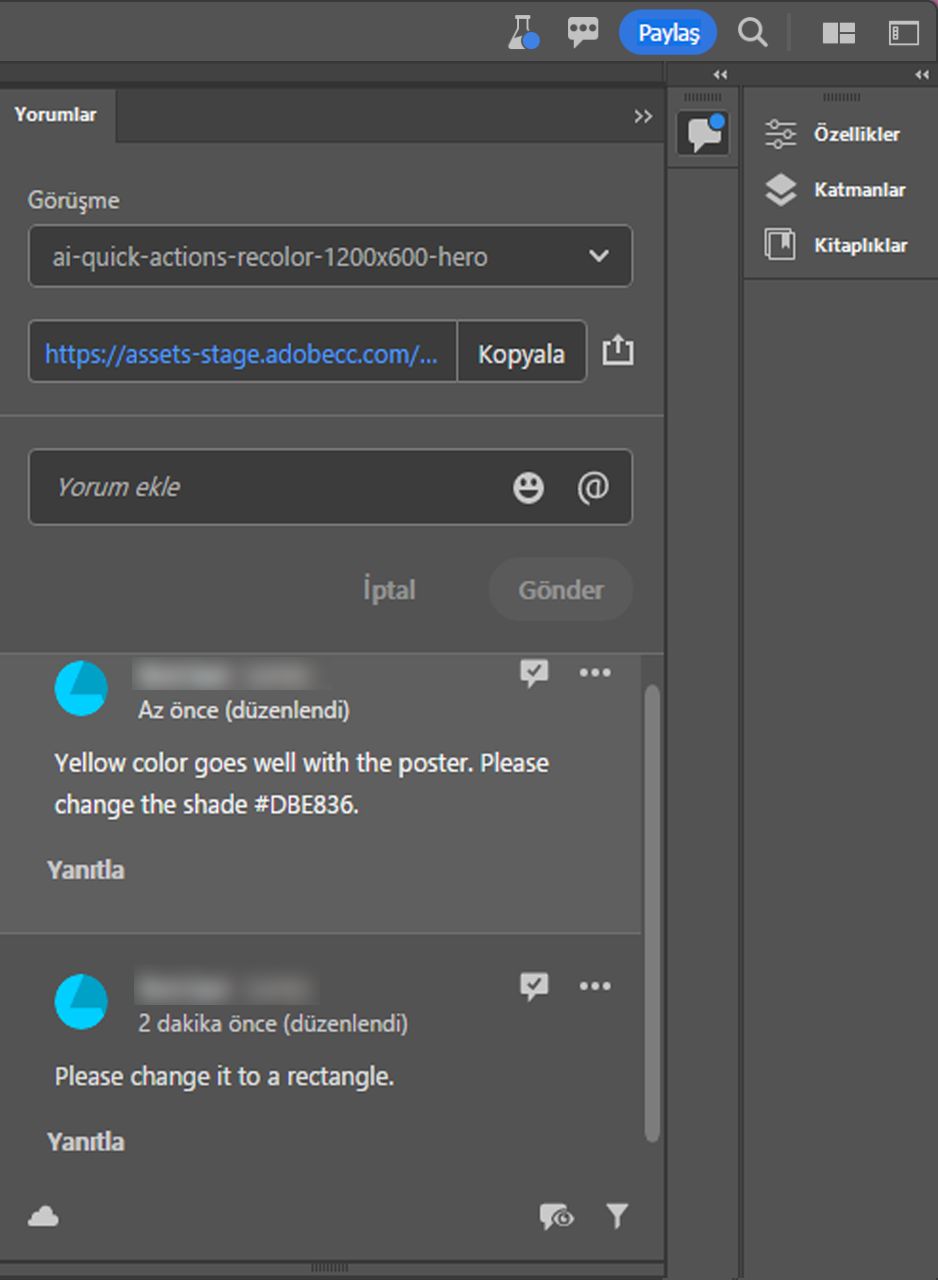Click the Search icon in the top bar
Screen dimensions: 938x1280
point(752,32)
